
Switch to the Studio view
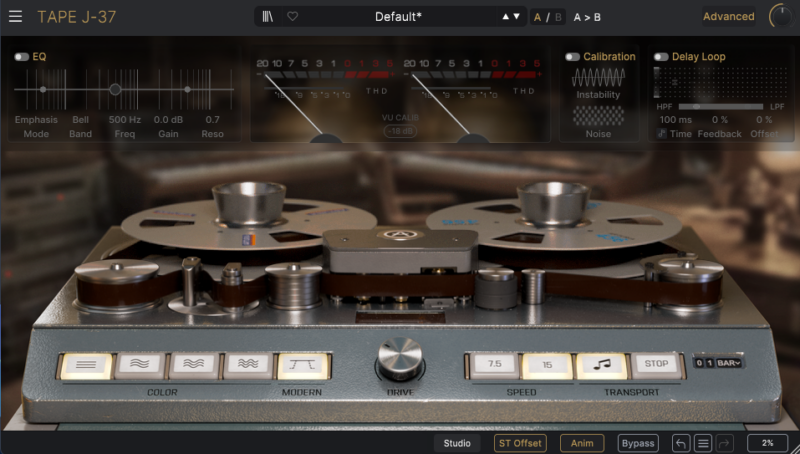click(x=457, y=443)
